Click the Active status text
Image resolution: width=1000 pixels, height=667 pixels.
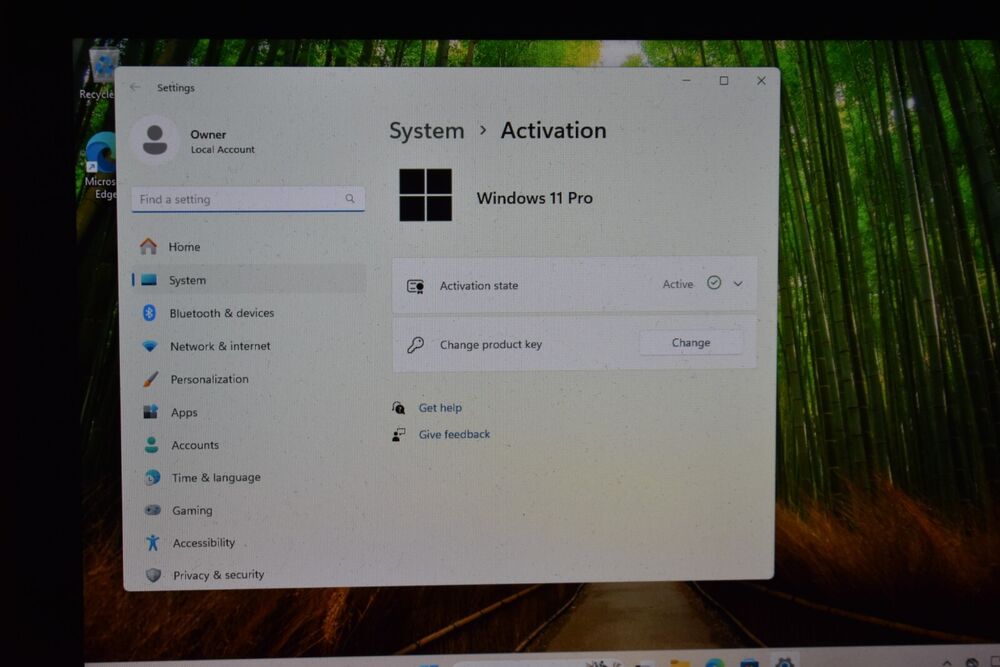[677, 284]
